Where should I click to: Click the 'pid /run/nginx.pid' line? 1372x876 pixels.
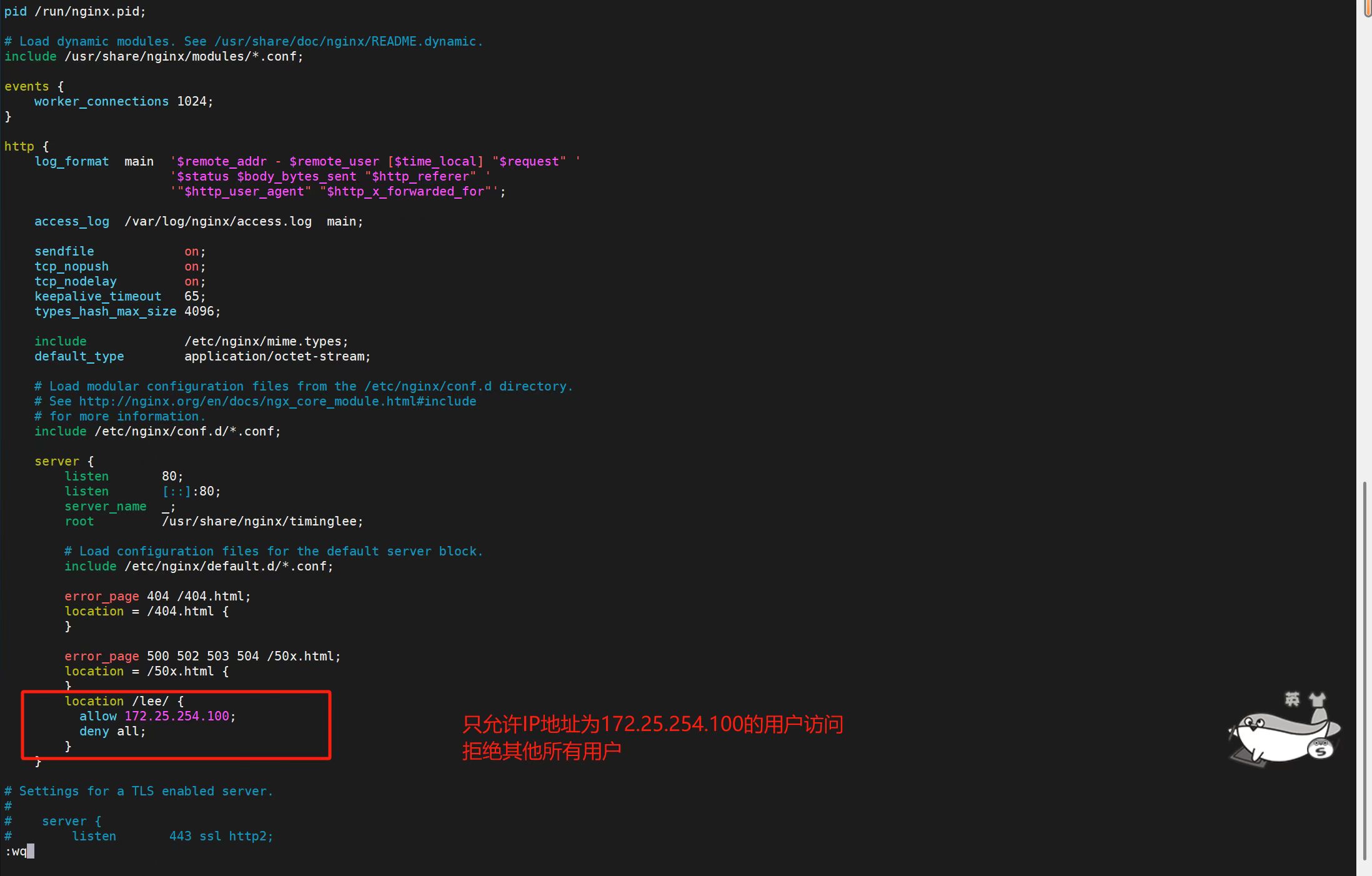point(75,11)
